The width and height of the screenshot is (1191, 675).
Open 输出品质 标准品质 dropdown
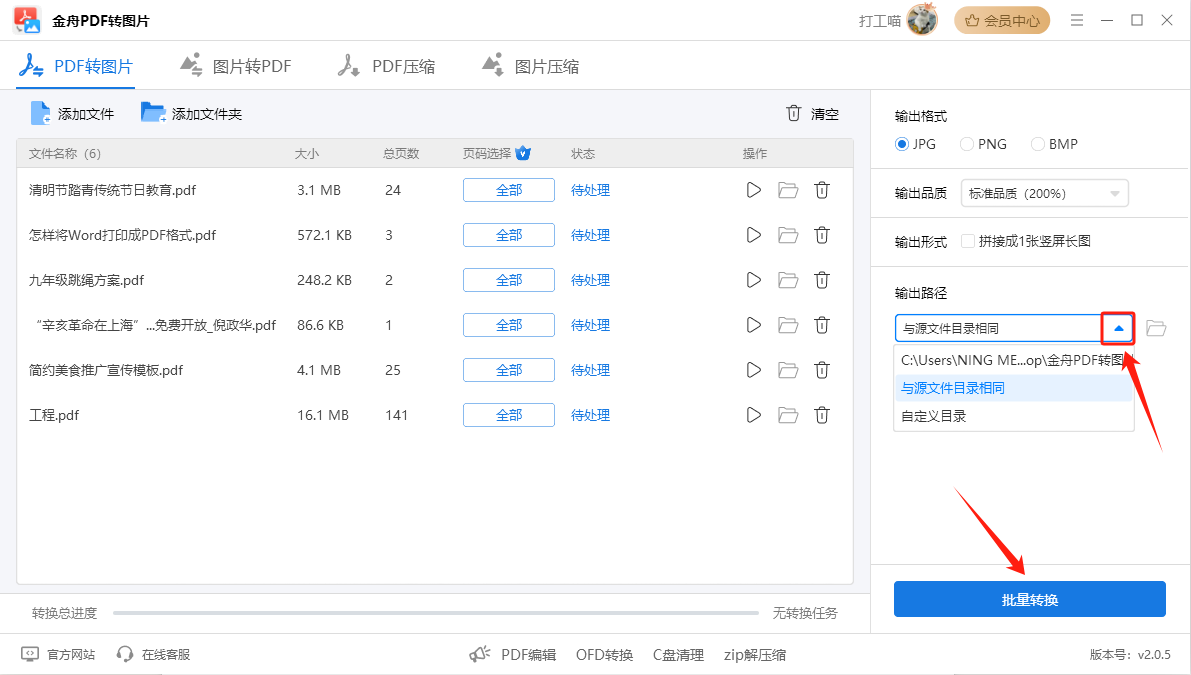[x=1044, y=193]
